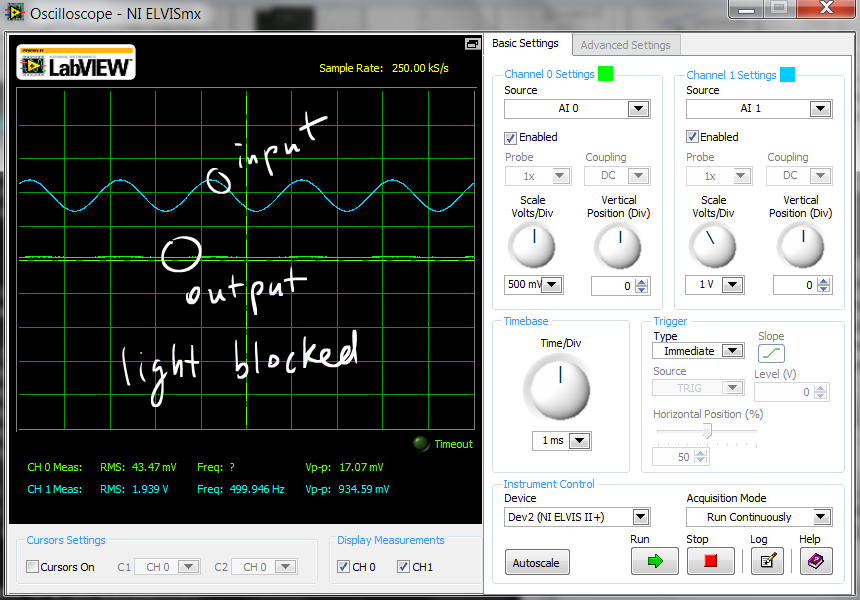
Task: Click the red Stop button
Action: 710,561
